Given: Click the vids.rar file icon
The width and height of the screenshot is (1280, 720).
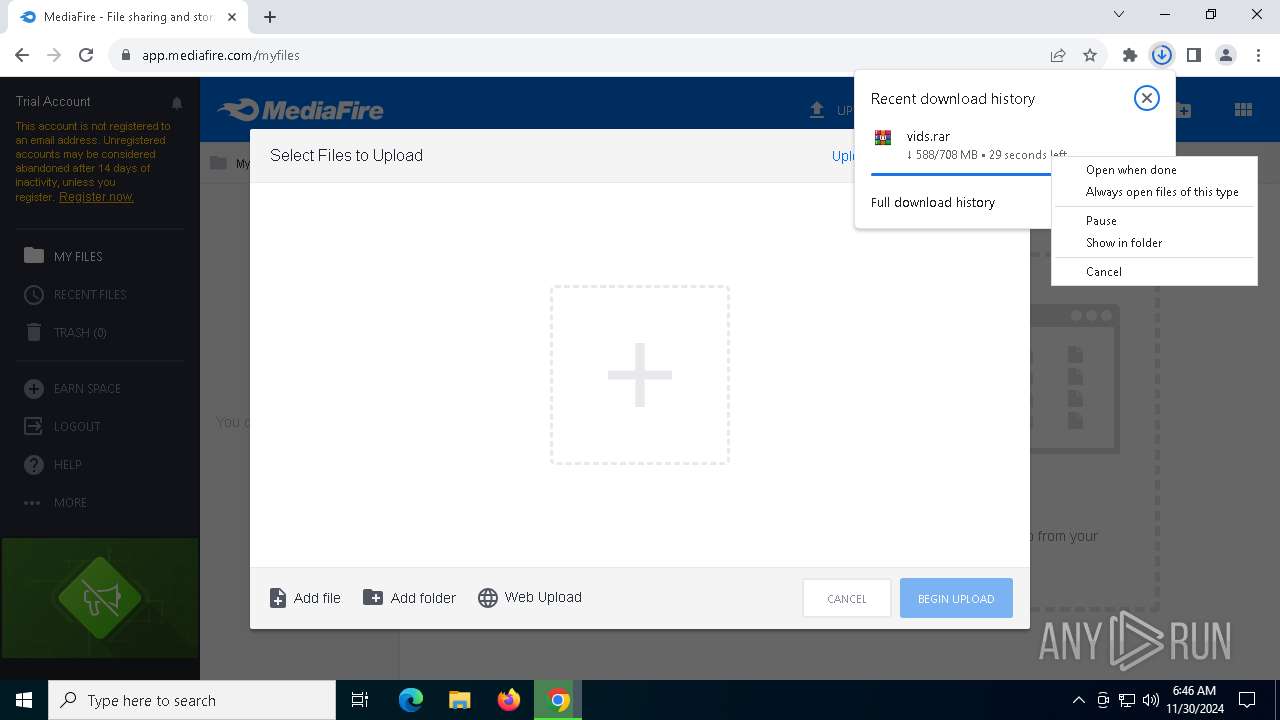Looking at the screenshot, I should pos(883,138).
